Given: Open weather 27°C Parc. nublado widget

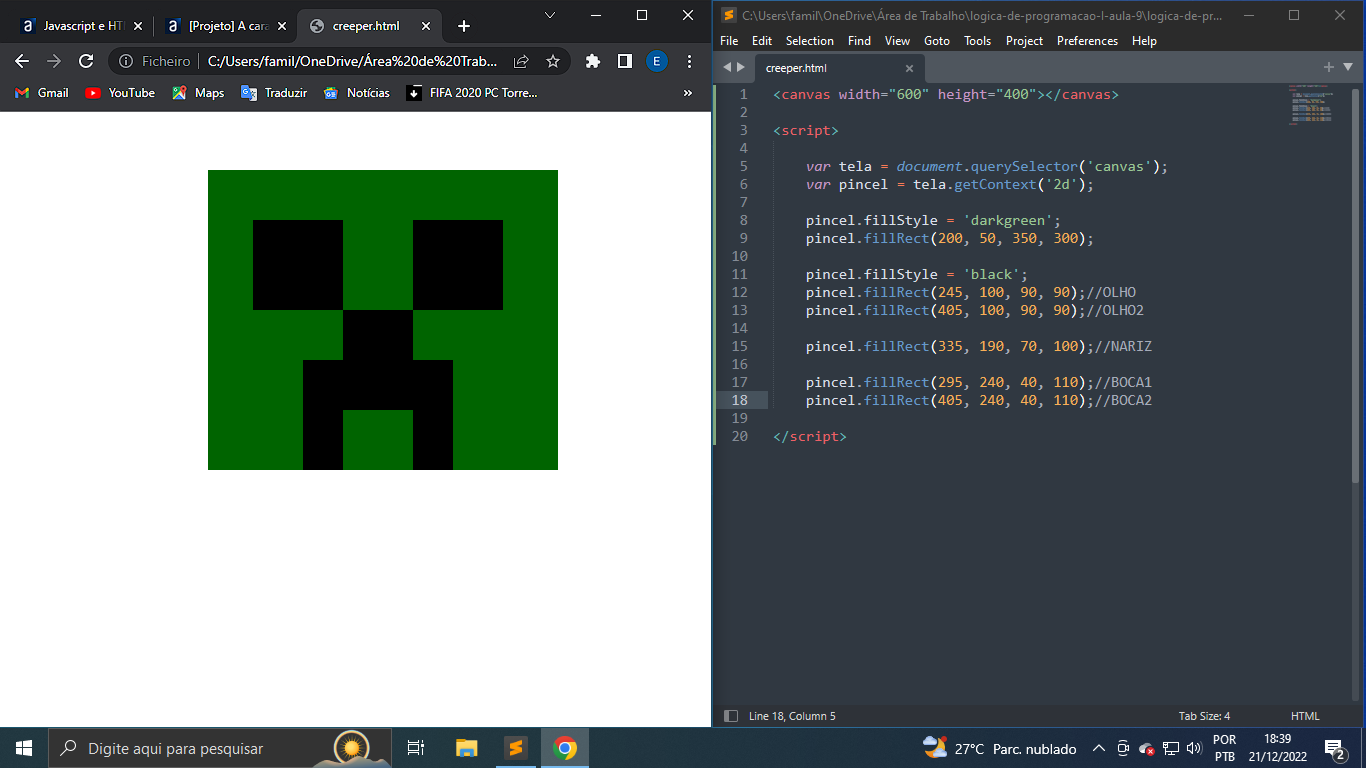Looking at the screenshot, I should click(x=1000, y=748).
